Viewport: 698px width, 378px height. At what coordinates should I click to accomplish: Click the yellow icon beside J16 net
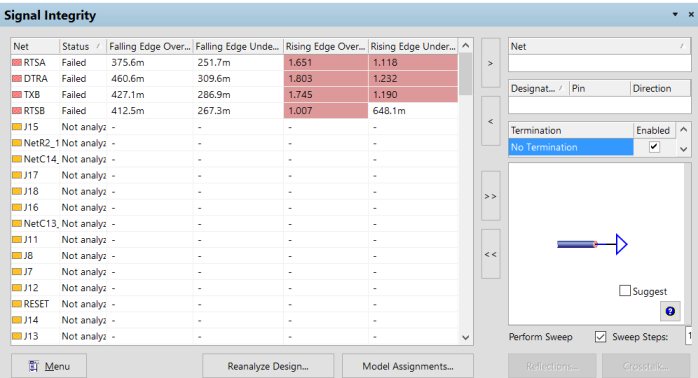tap(17, 207)
